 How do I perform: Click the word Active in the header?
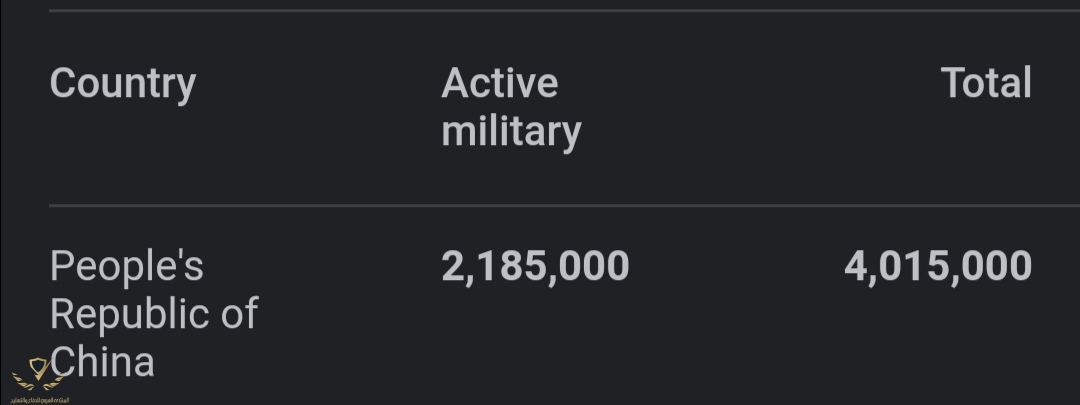point(500,83)
